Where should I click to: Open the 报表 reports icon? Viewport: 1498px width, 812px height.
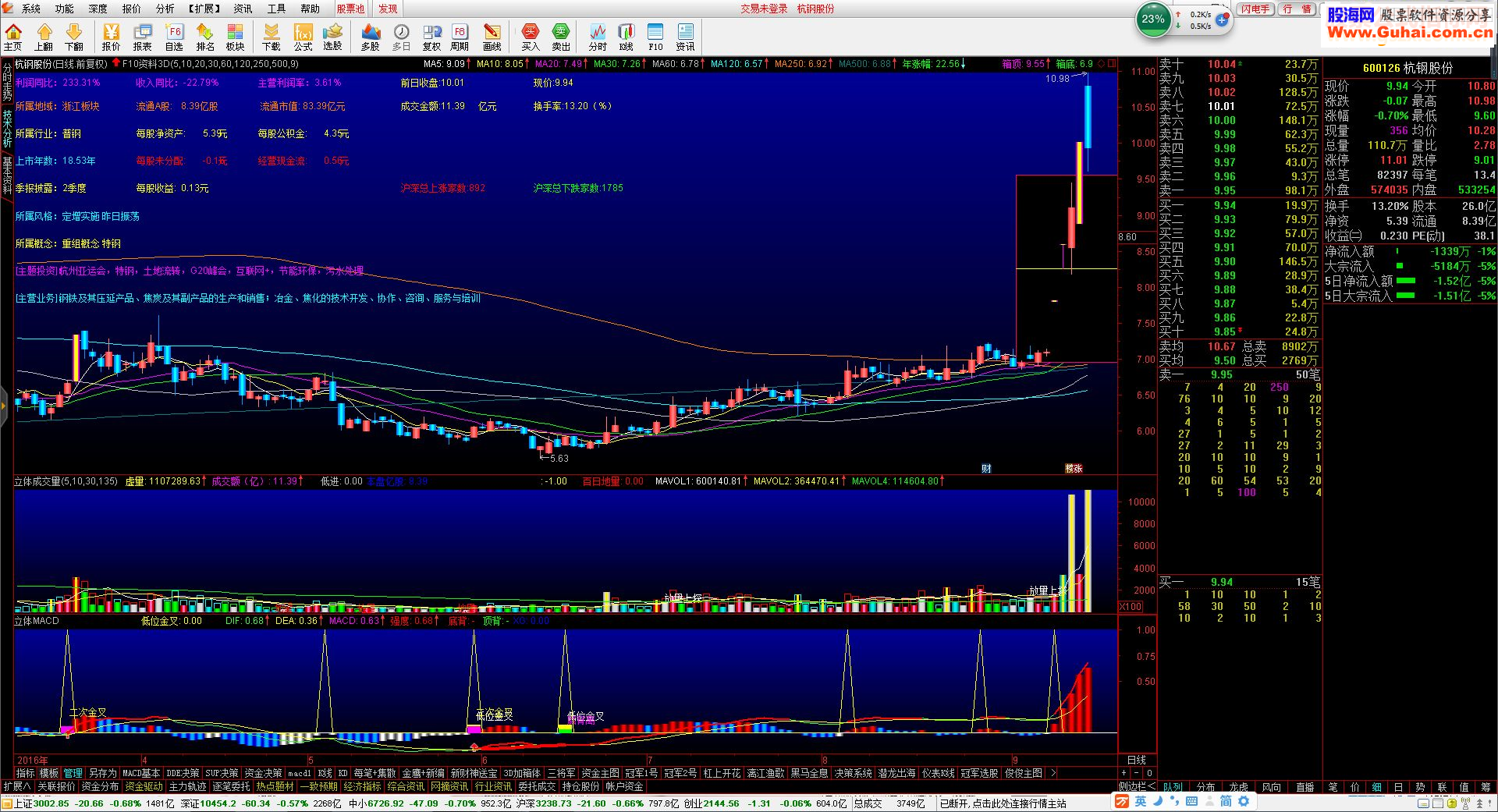[x=143, y=37]
